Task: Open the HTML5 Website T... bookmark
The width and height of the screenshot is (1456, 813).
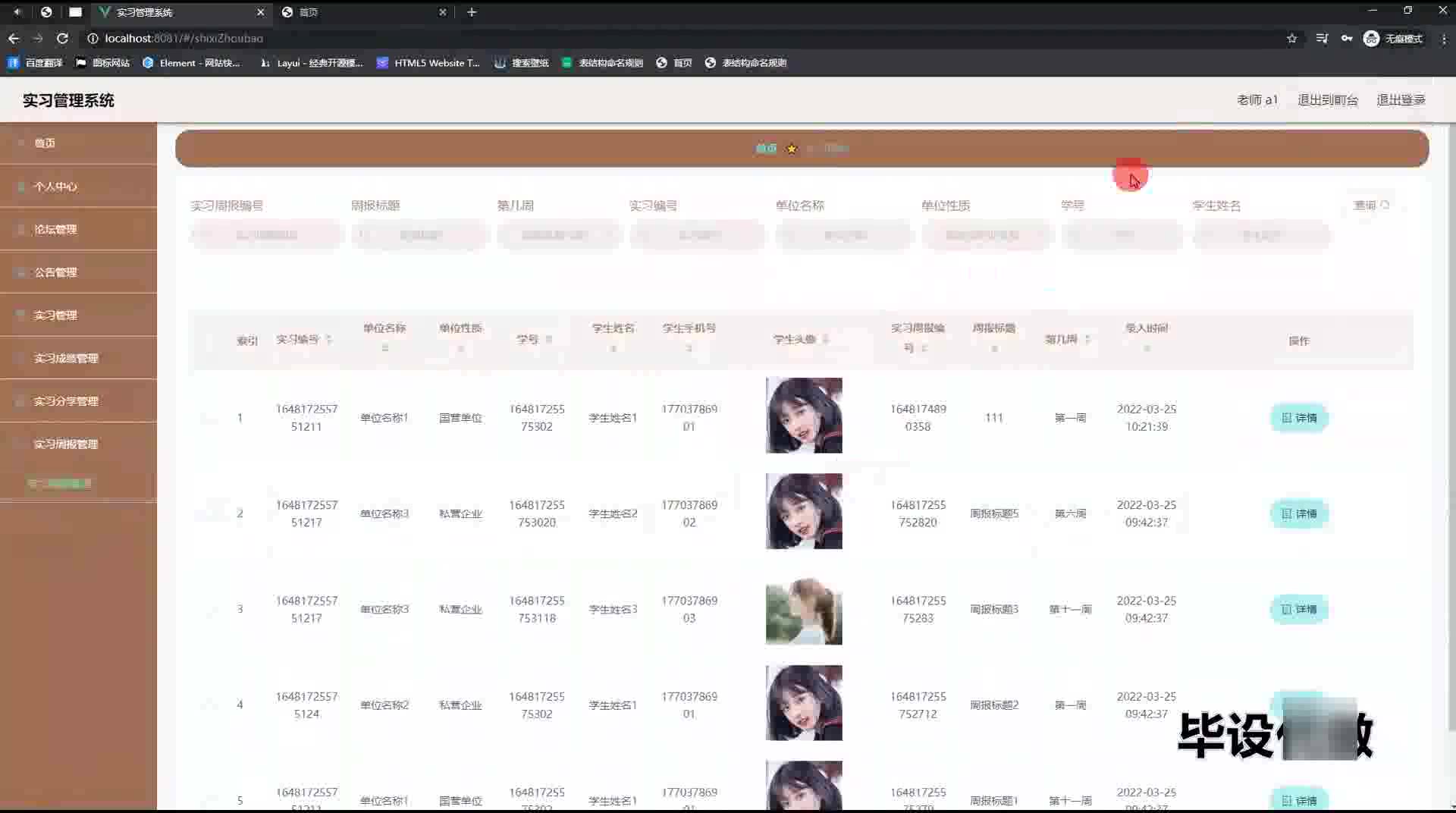Action: click(x=428, y=63)
